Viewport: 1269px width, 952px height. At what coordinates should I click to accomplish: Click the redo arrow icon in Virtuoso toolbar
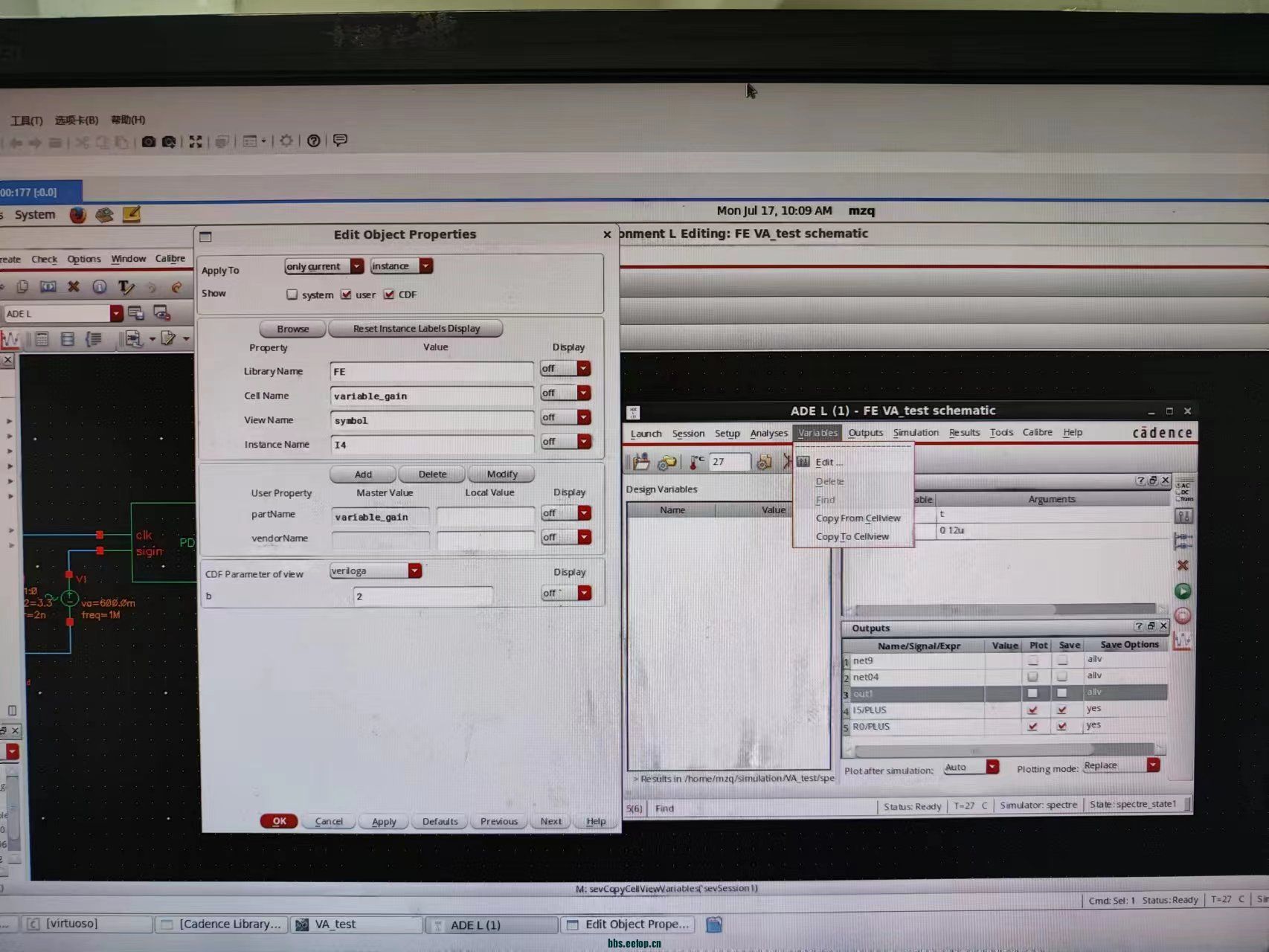tap(176, 287)
